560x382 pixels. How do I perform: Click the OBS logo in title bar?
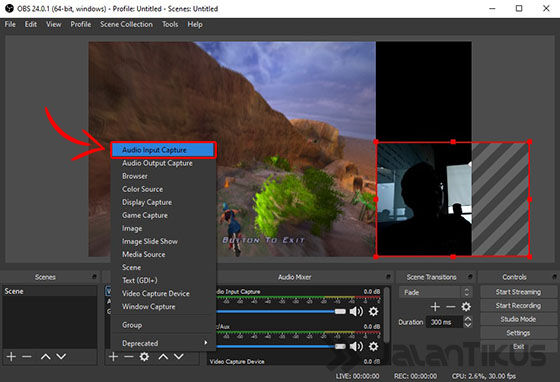click(x=9, y=9)
